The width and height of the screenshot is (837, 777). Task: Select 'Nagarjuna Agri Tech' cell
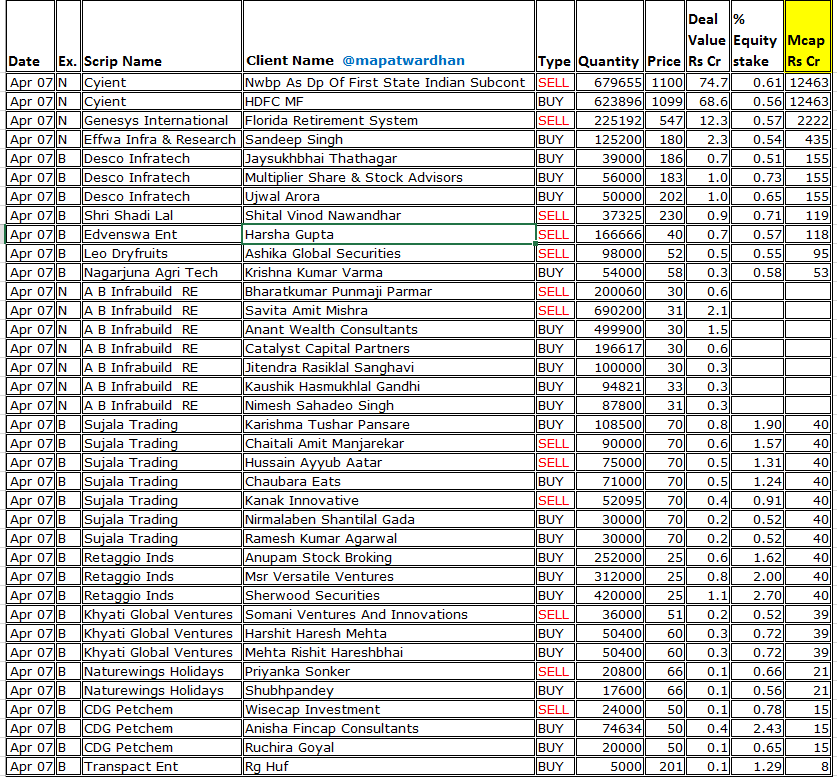(x=162, y=273)
